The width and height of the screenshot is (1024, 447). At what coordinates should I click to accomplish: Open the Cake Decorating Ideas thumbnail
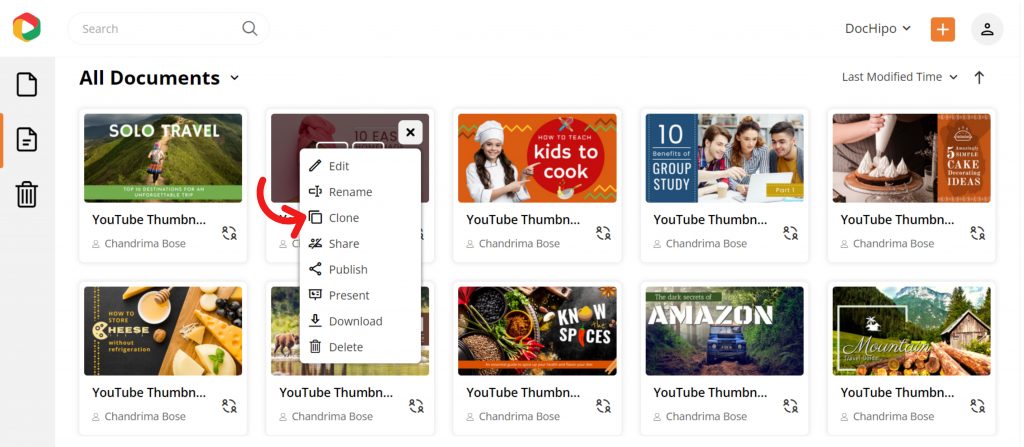tap(912, 158)
